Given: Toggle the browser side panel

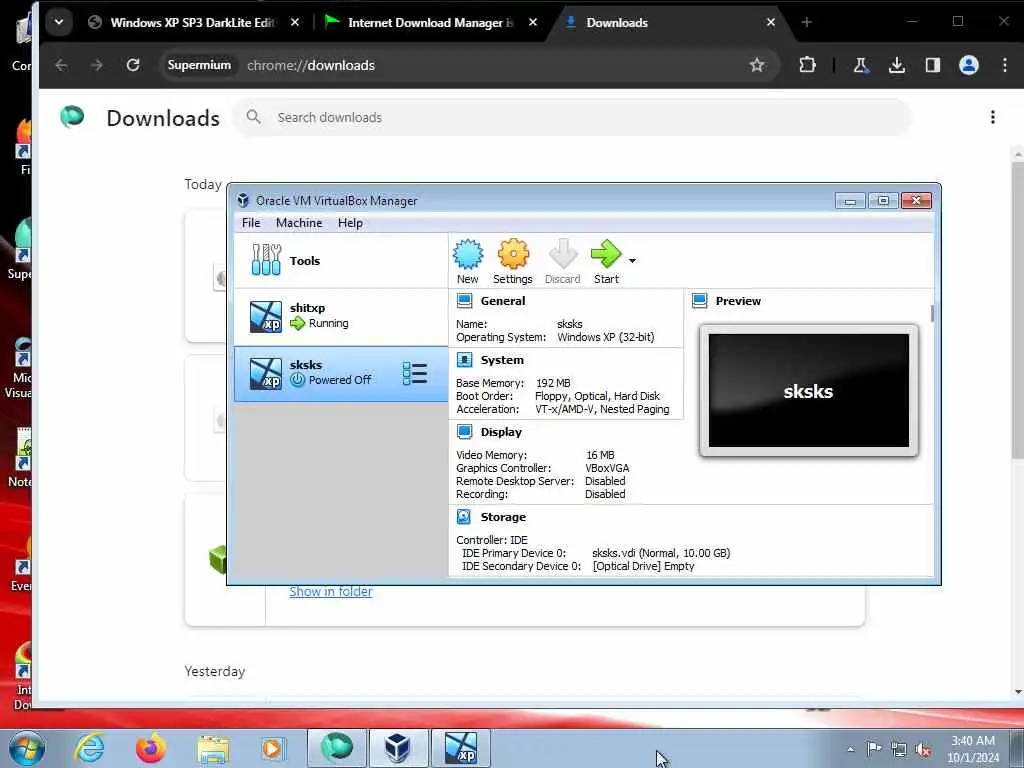Looking at the screenshot, I should [x=933, y=65].
